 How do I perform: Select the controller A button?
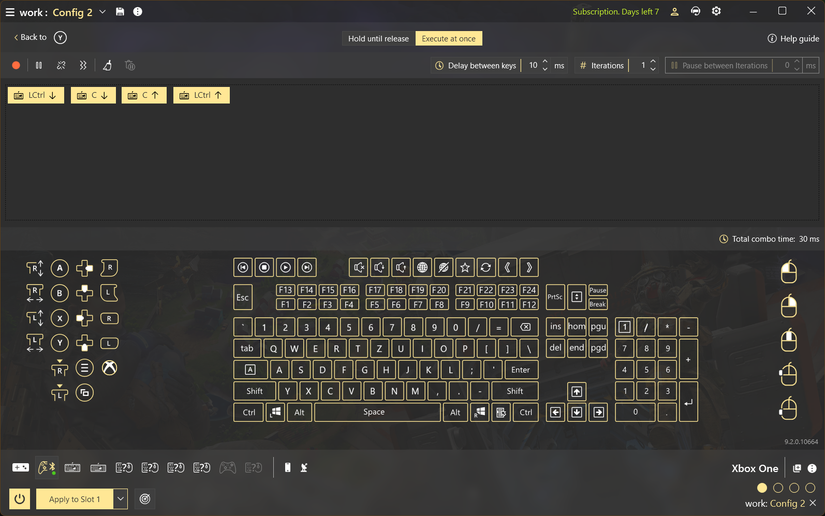(x=59, y=268)
